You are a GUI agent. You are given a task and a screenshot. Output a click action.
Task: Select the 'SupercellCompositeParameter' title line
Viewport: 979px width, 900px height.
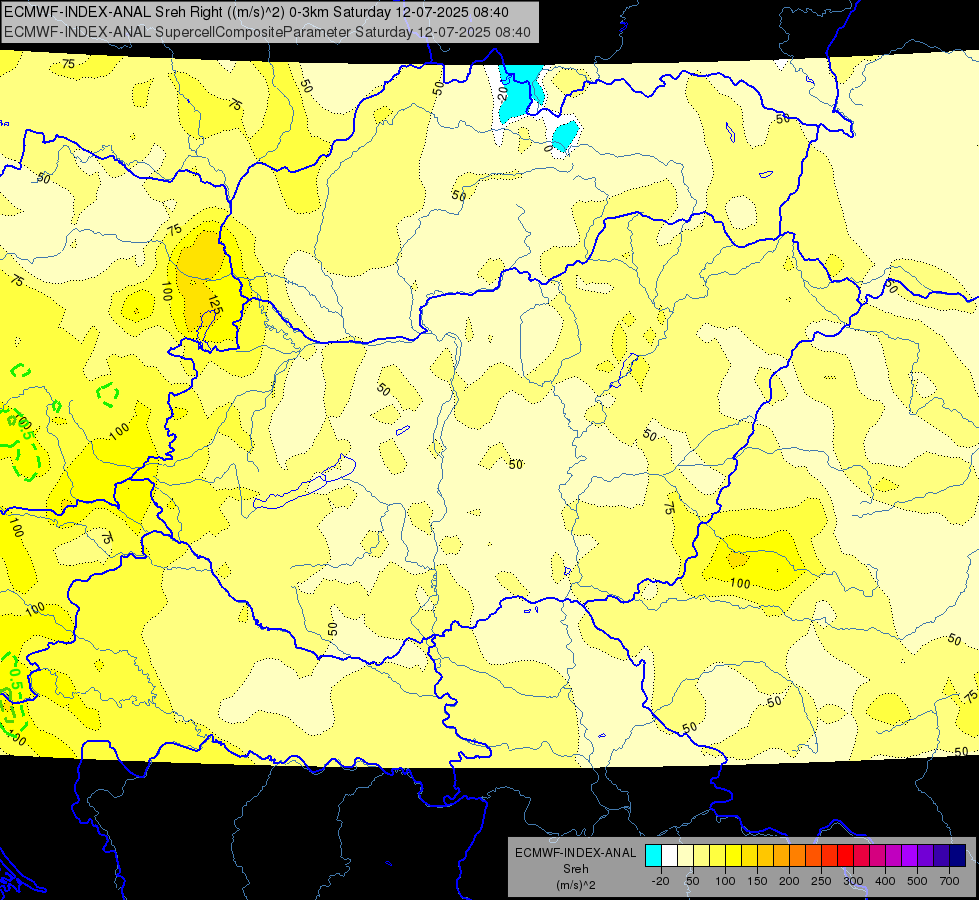click(267, 32)
